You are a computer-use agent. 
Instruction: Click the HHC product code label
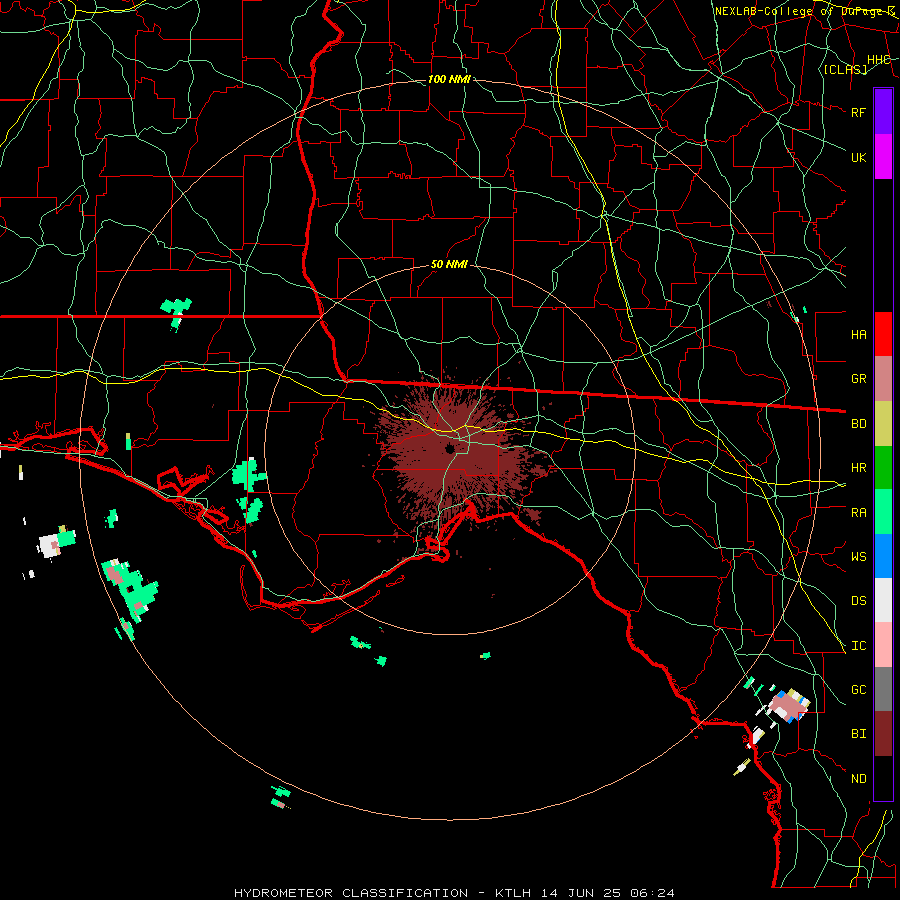[878, 60]
